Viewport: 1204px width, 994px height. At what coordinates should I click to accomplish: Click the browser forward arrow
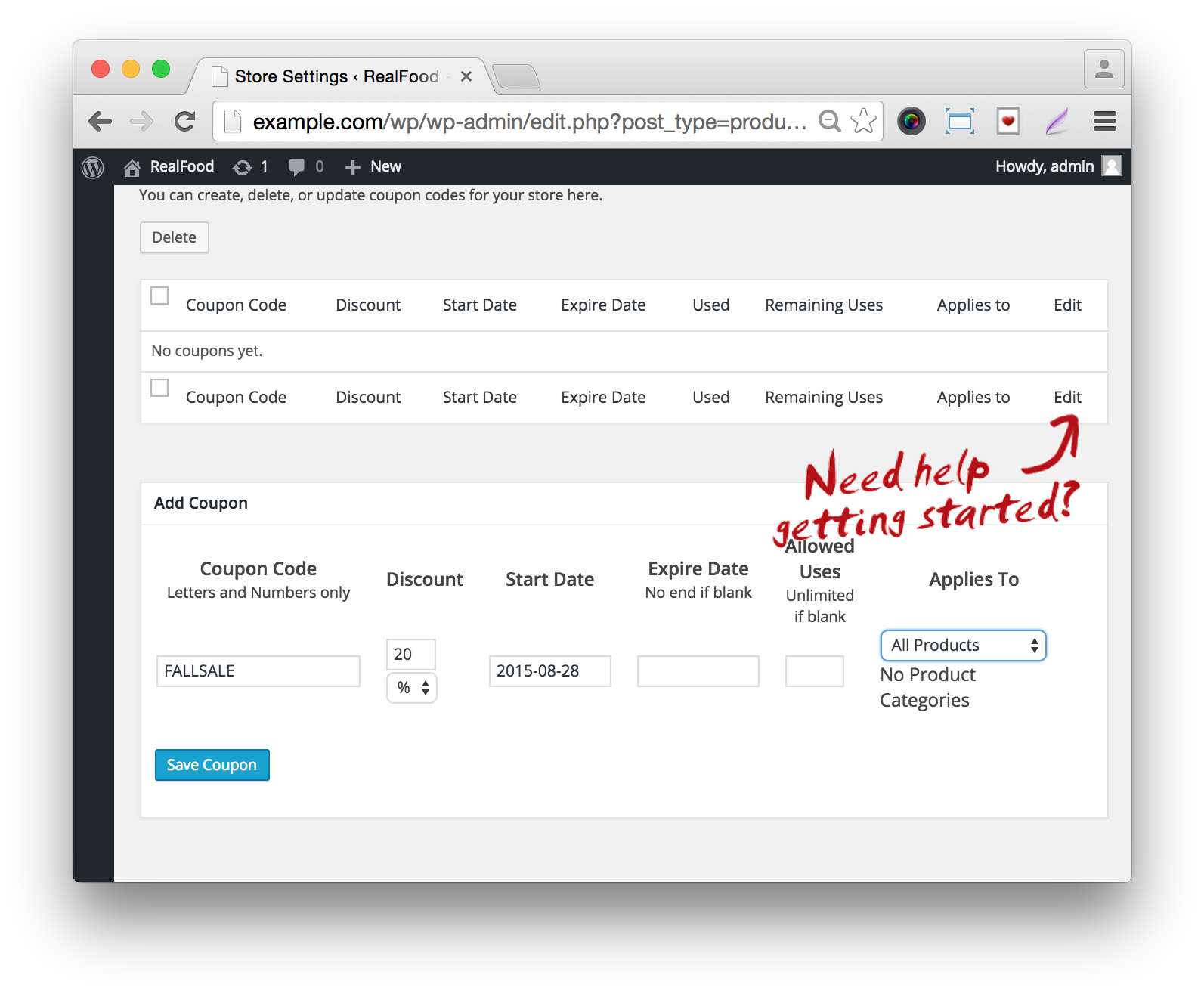pyautogui.click(x=141, y=121)
